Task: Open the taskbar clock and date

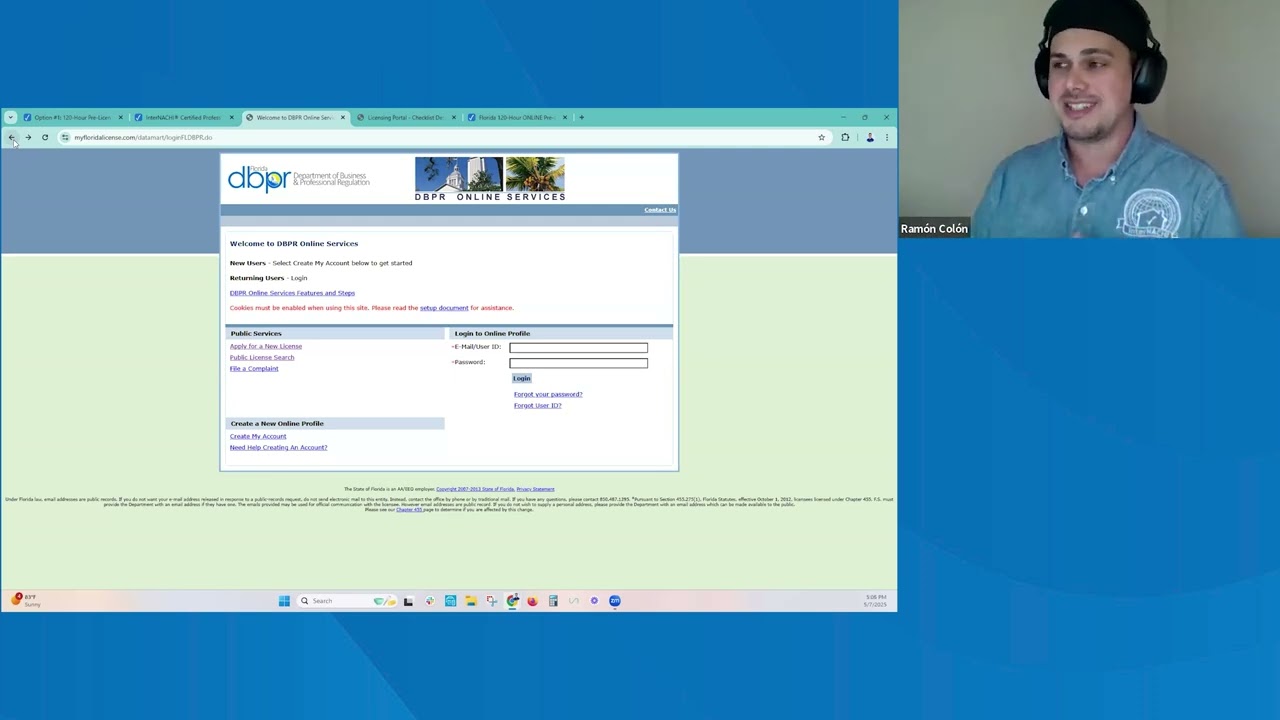Action: [x=875, y=601]
